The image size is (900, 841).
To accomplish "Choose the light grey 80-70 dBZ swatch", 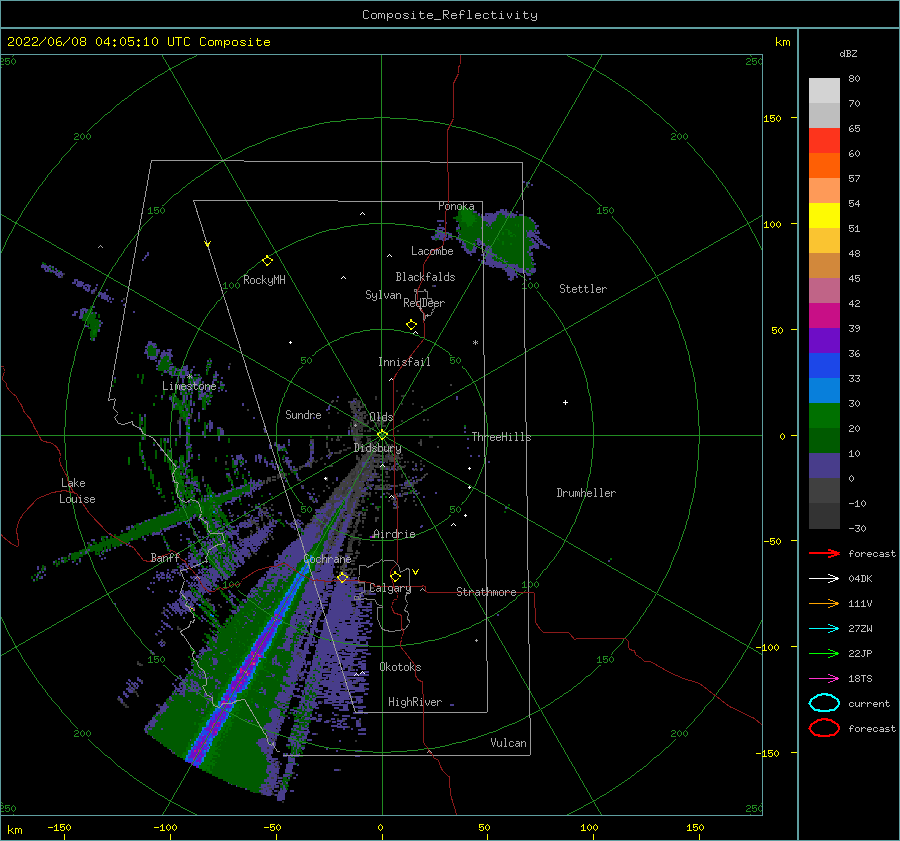I will click(824, 91).
